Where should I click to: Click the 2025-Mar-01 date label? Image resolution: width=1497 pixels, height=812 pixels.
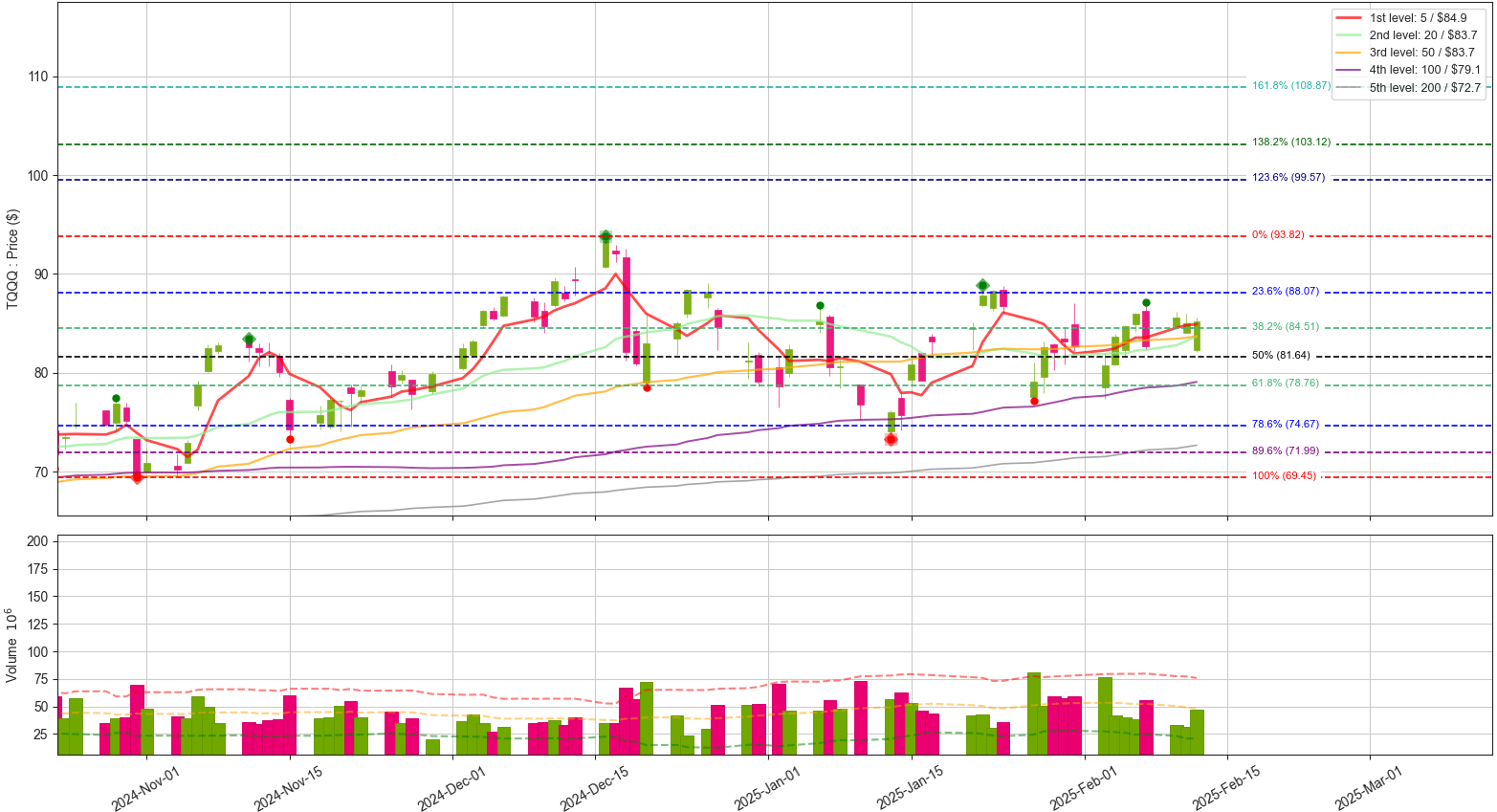tap(1369, 787)
